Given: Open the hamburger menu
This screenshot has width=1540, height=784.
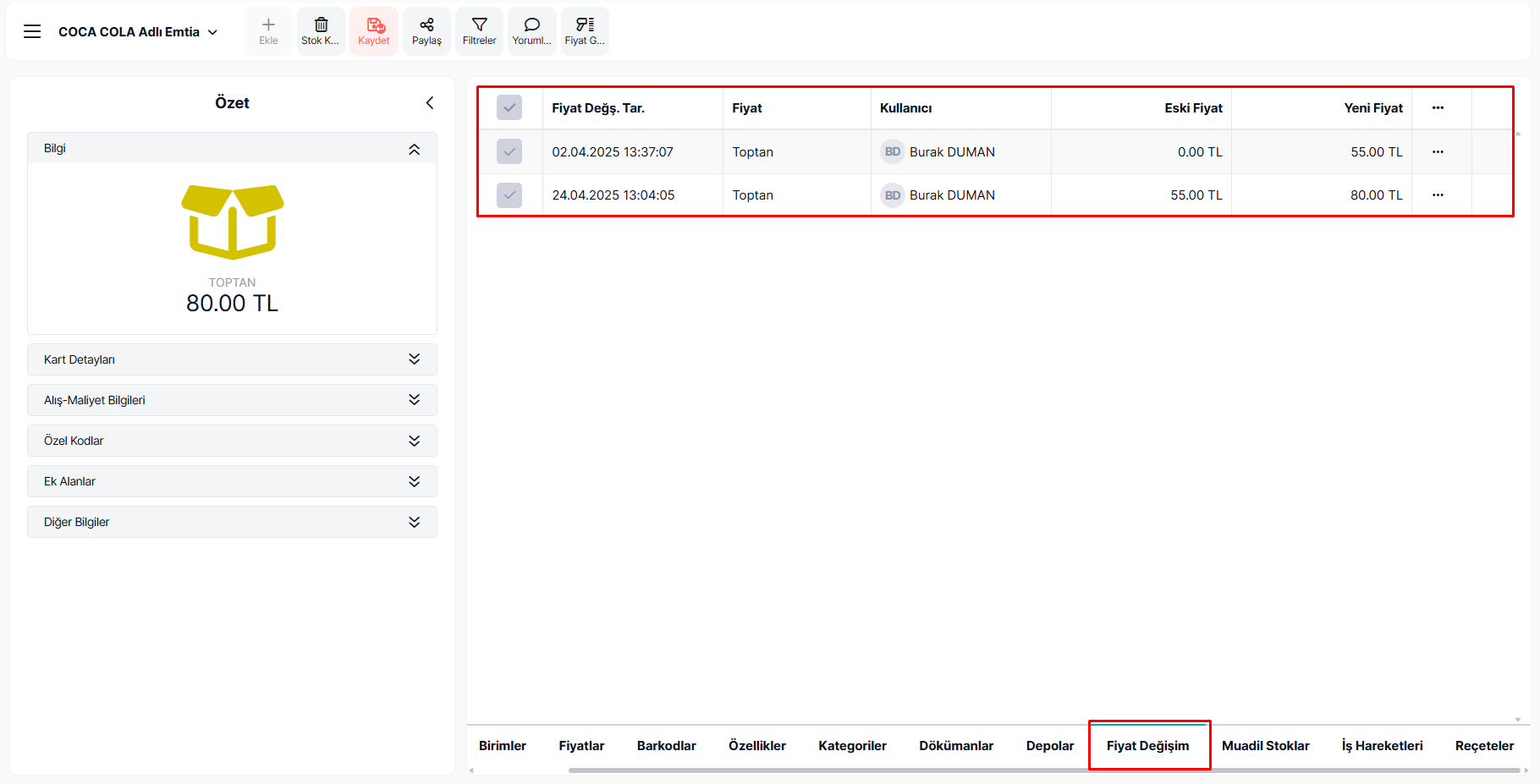Looking at the screenshot, I should pyautogui.click(x=32, y=32).
